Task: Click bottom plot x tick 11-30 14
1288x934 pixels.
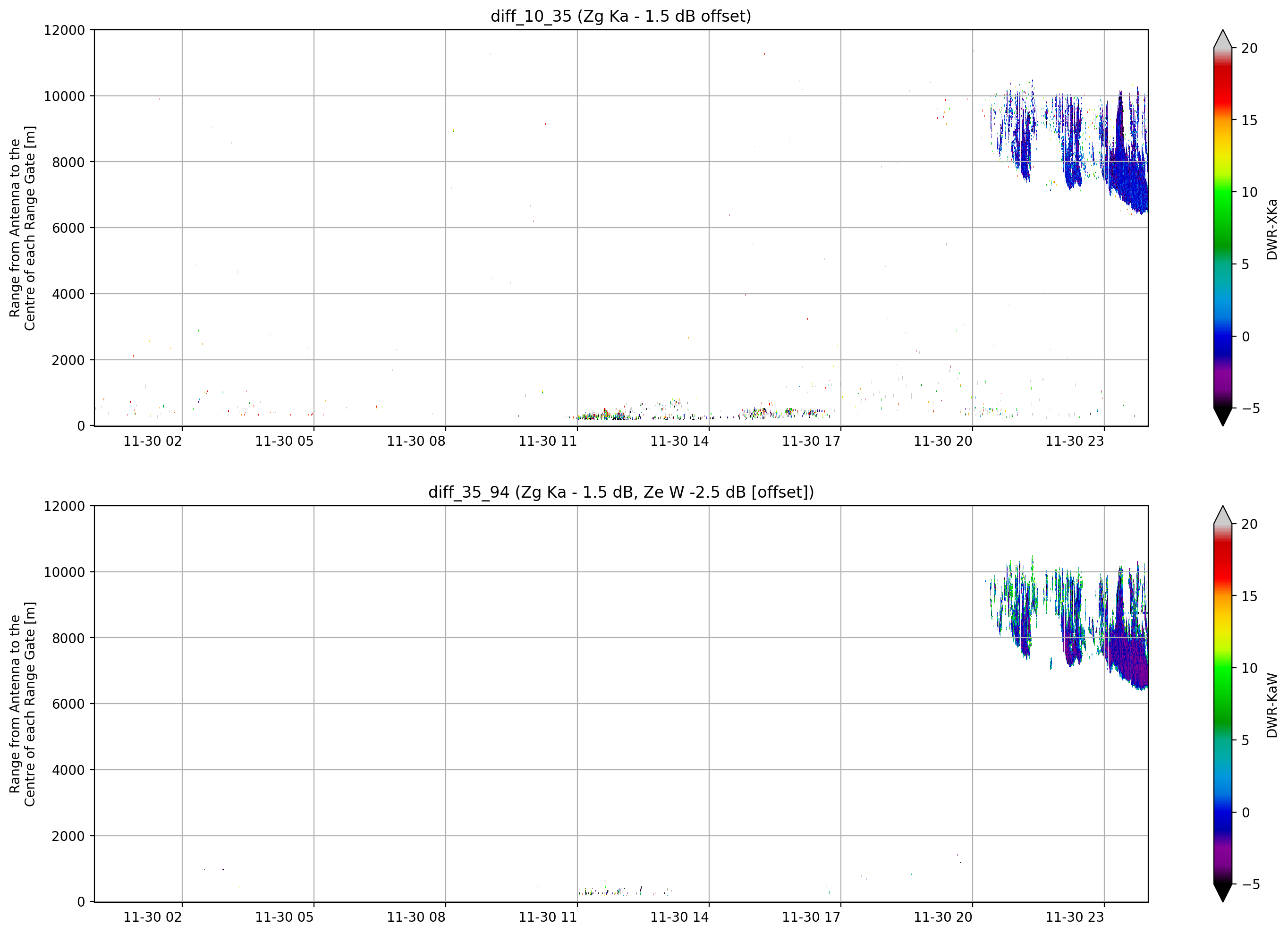Action: (x=680, y=917)
